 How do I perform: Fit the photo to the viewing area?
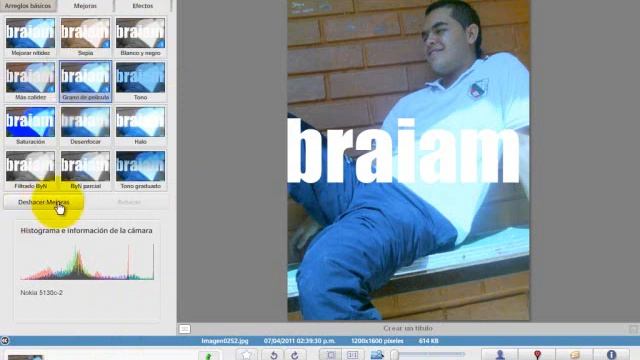tap(331, 355)
